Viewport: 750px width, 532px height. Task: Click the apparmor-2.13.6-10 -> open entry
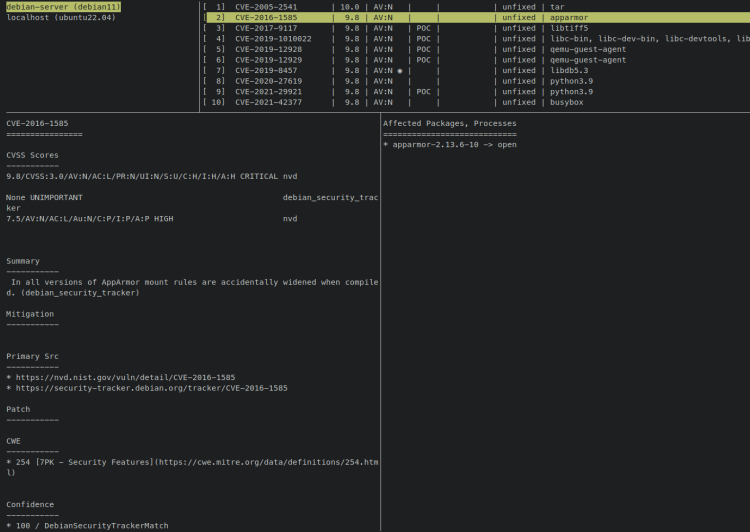click(450, 144)
